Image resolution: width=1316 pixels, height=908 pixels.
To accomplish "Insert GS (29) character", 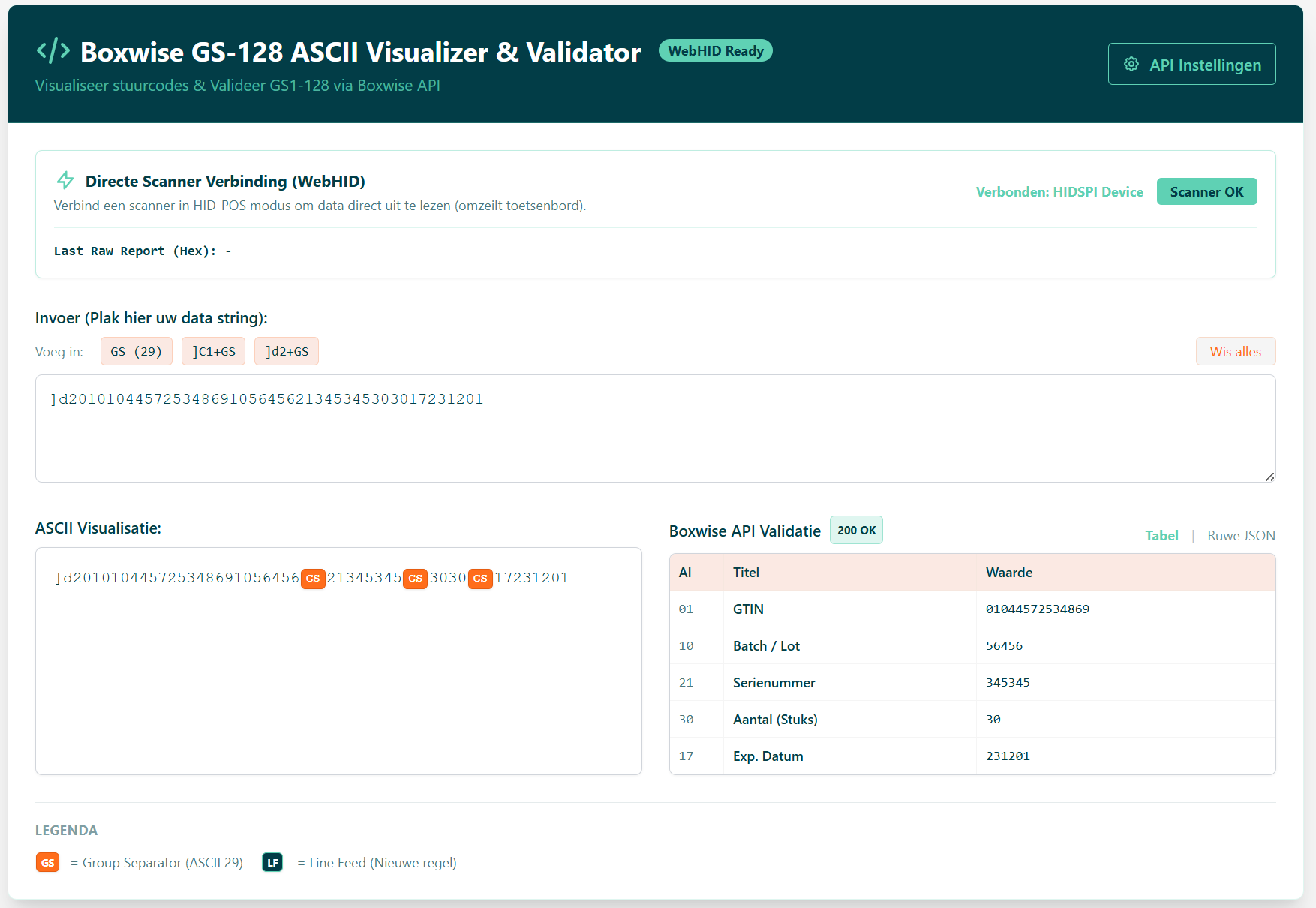I will click(x=137, y=352).
